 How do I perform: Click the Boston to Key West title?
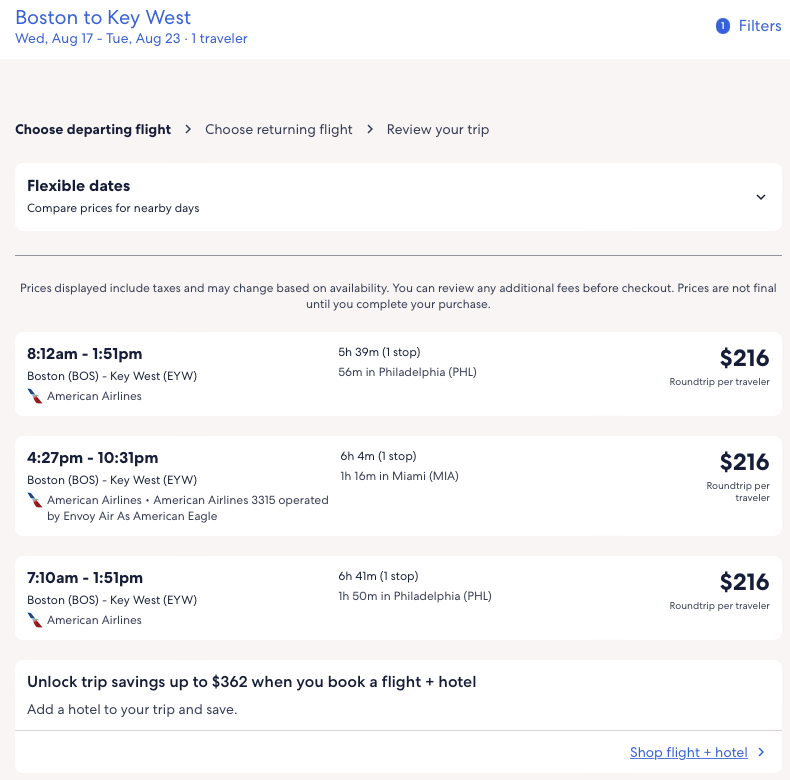[103, 18]
